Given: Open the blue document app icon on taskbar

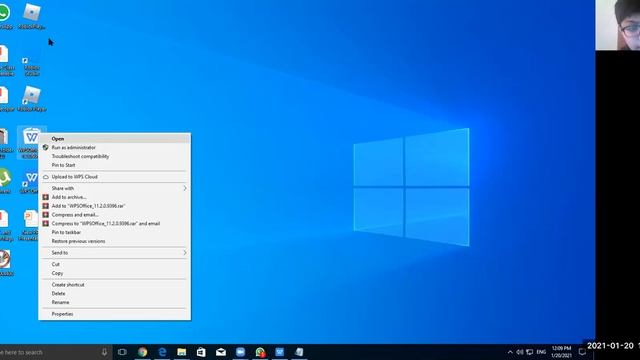Looking at the screenshot, I should click(280, 352).
